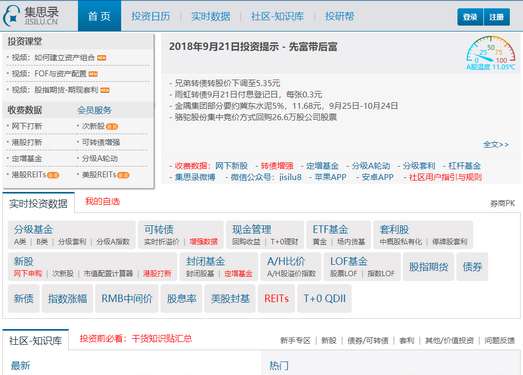Switch to 我的自选 tab

102,202
